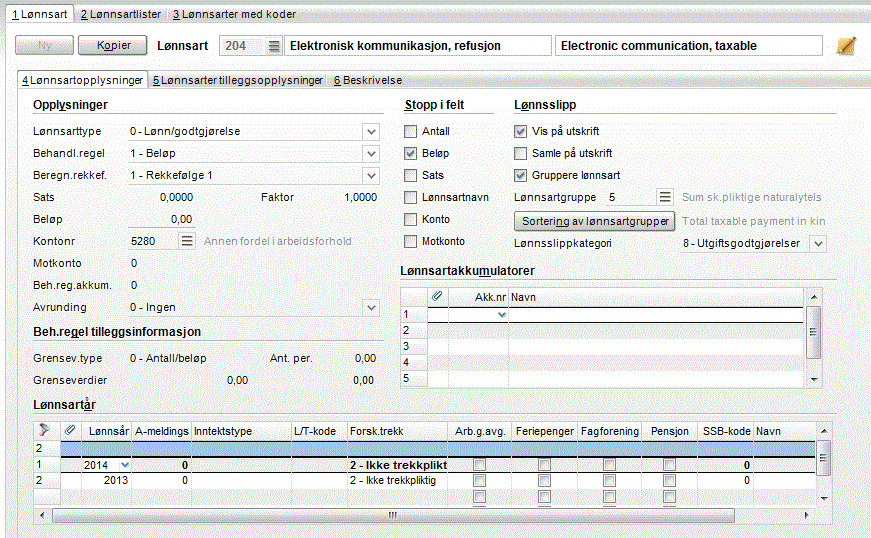This screenshot has height=538, width=871.
Task: Enable the Lønnsartnavn stop checkbox
Action: pyautogui.click(x=411, y=197)
